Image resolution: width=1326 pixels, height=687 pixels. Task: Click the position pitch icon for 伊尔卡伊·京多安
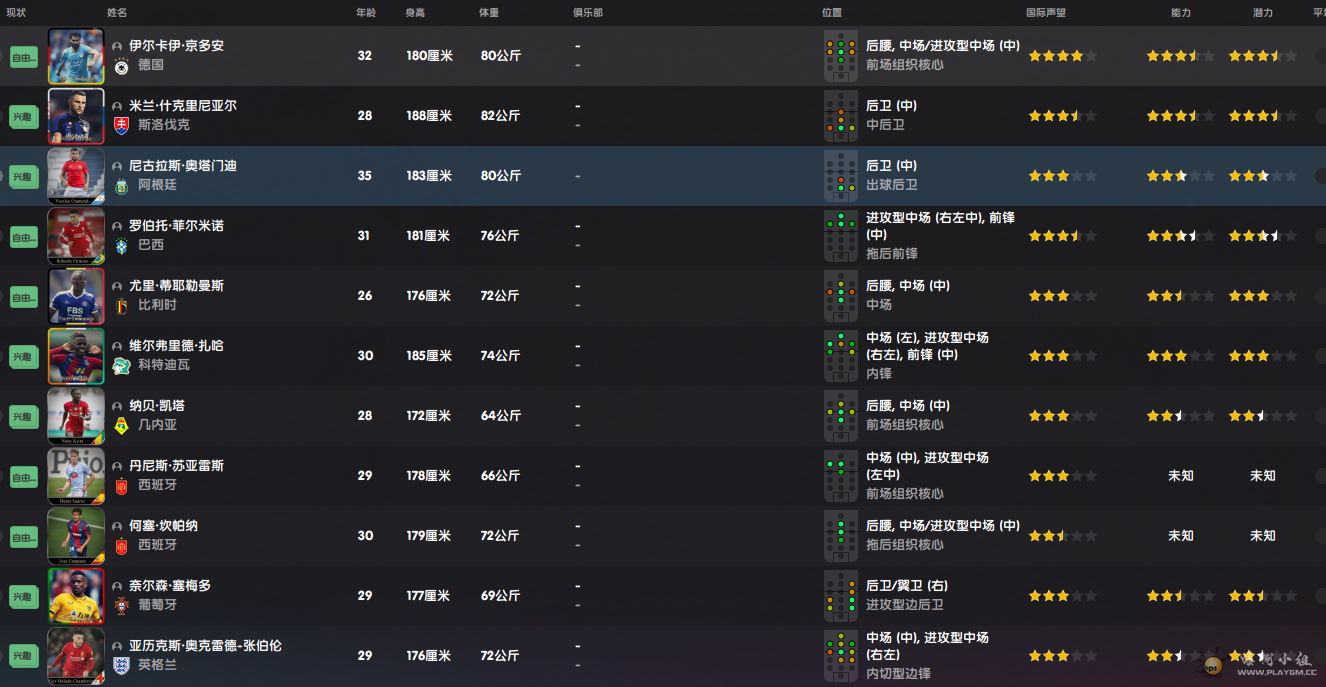coord(840,56)
